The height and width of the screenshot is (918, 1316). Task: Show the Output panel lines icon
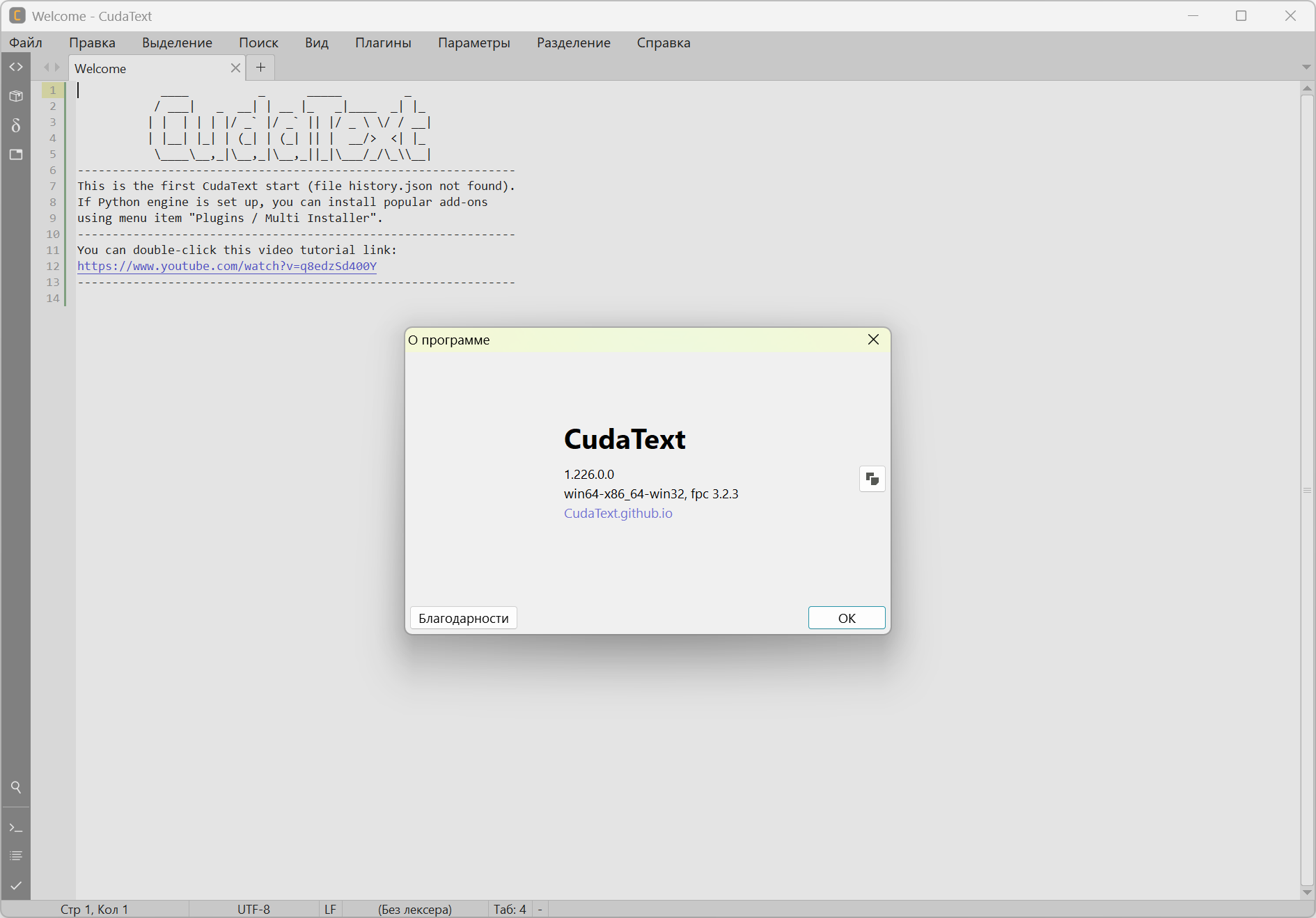click(x=16, y=856)
